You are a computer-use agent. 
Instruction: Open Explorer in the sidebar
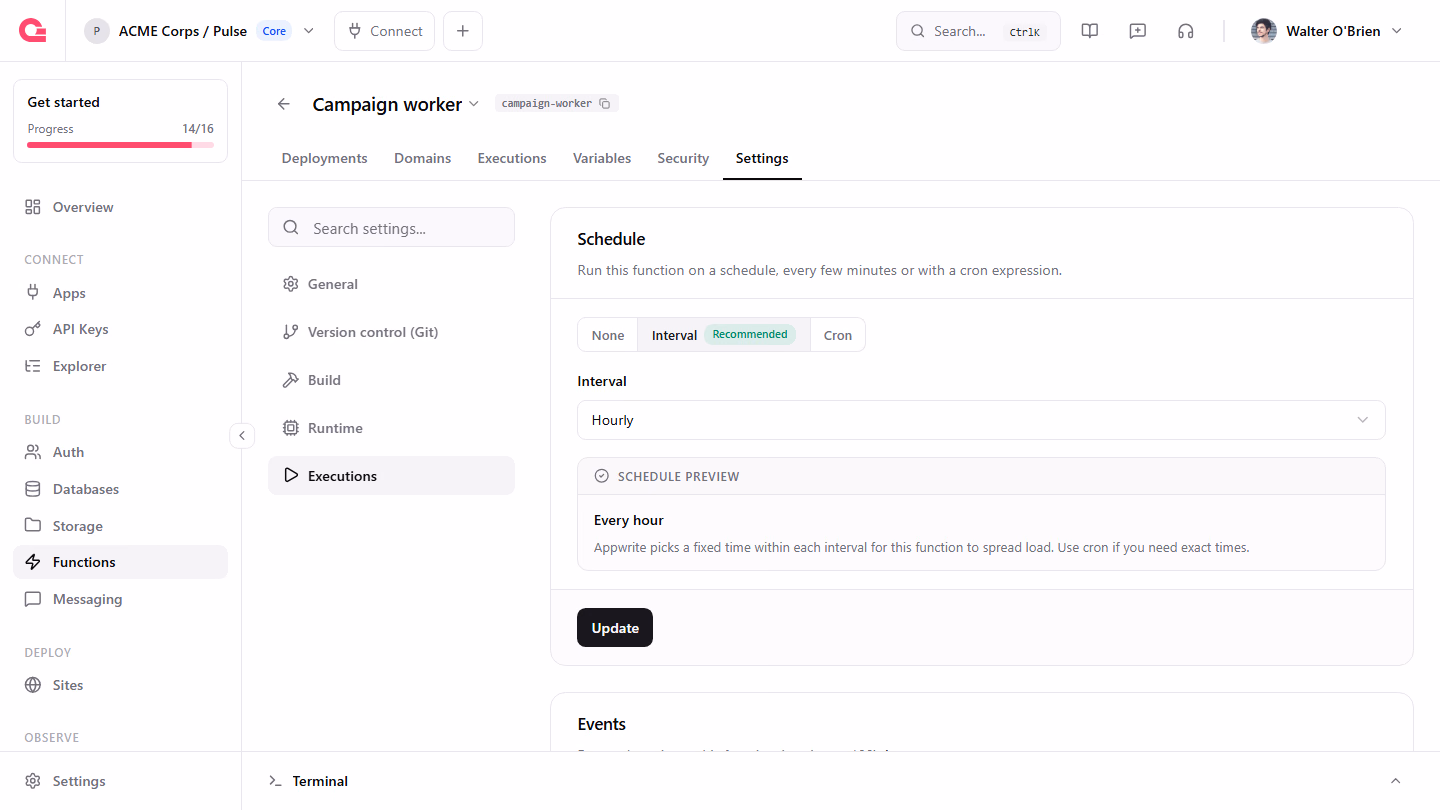[120, 366]
